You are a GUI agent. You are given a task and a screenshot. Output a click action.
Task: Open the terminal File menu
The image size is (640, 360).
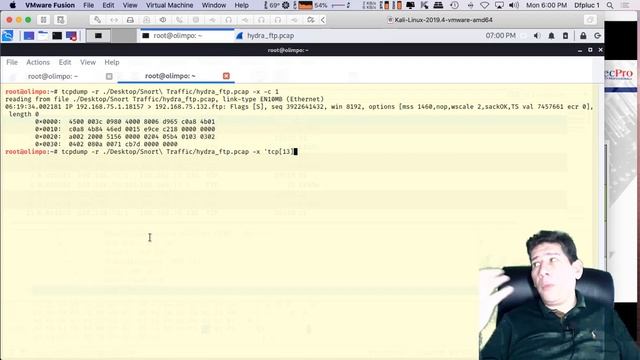12,62
